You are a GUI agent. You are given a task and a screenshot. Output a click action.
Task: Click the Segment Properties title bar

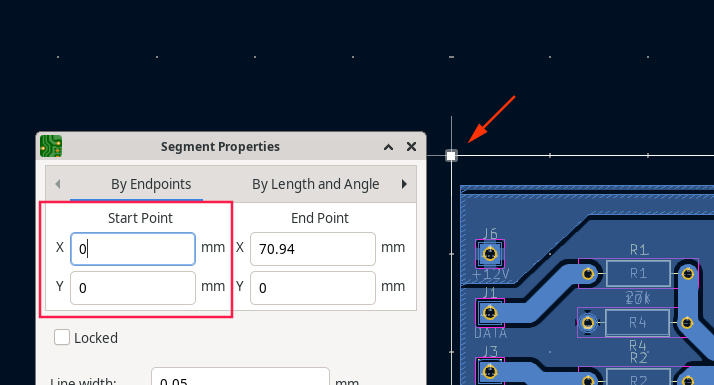[x=220, y=147]
